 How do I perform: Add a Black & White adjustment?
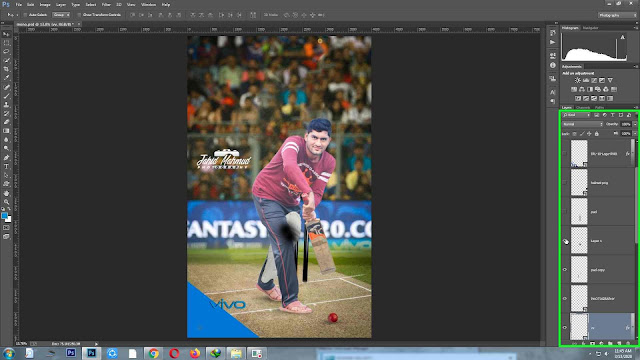point(590,89)
